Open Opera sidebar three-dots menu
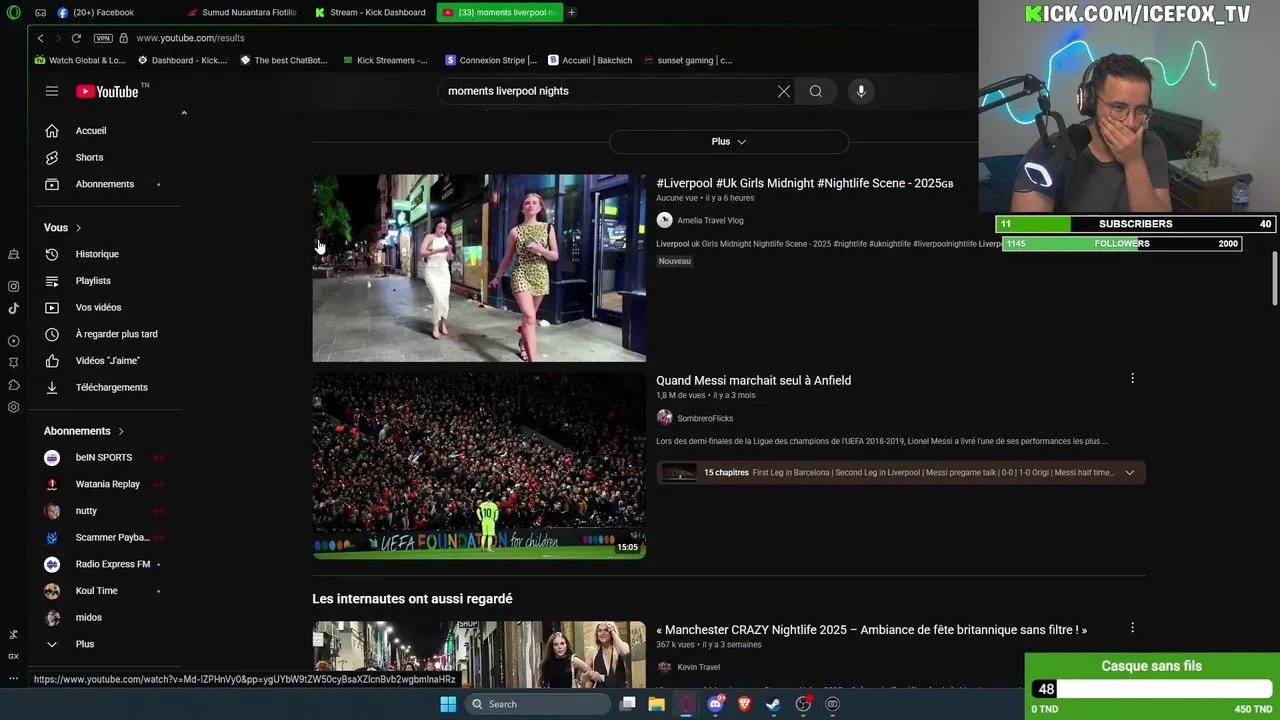 [x=13, y=678]
